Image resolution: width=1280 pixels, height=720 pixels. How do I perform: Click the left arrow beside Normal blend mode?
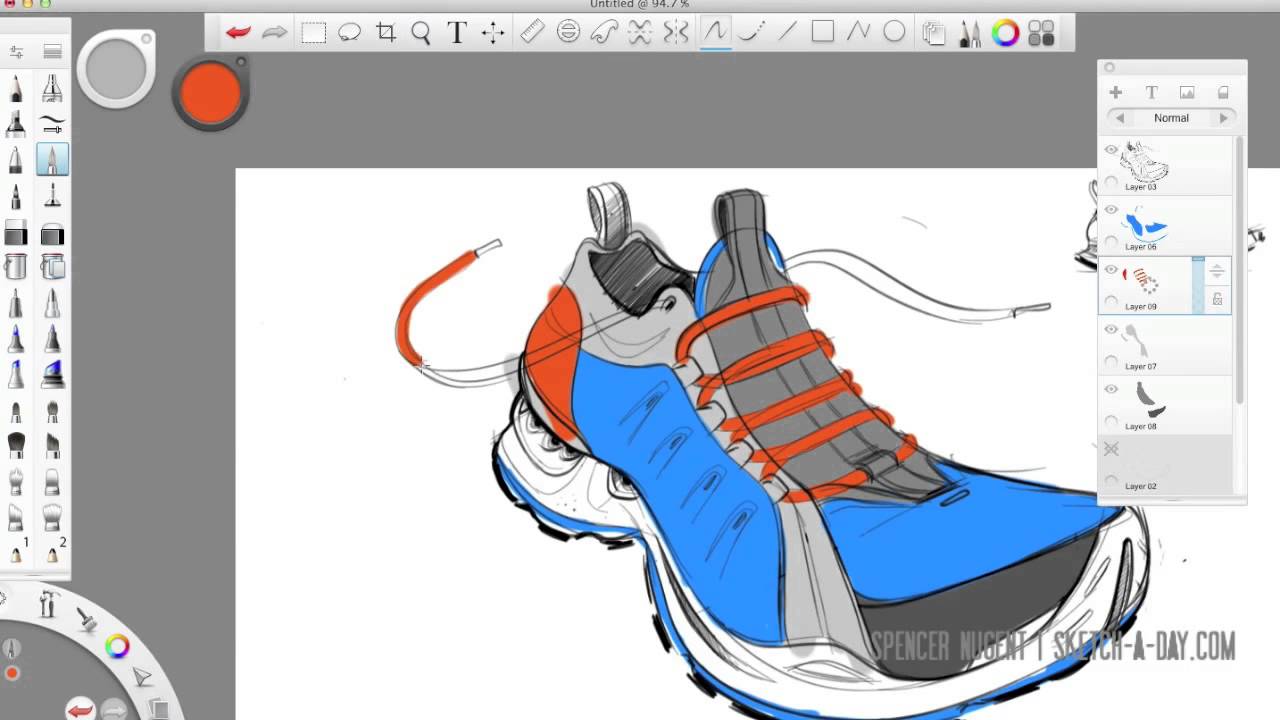tap(1120, 117)
